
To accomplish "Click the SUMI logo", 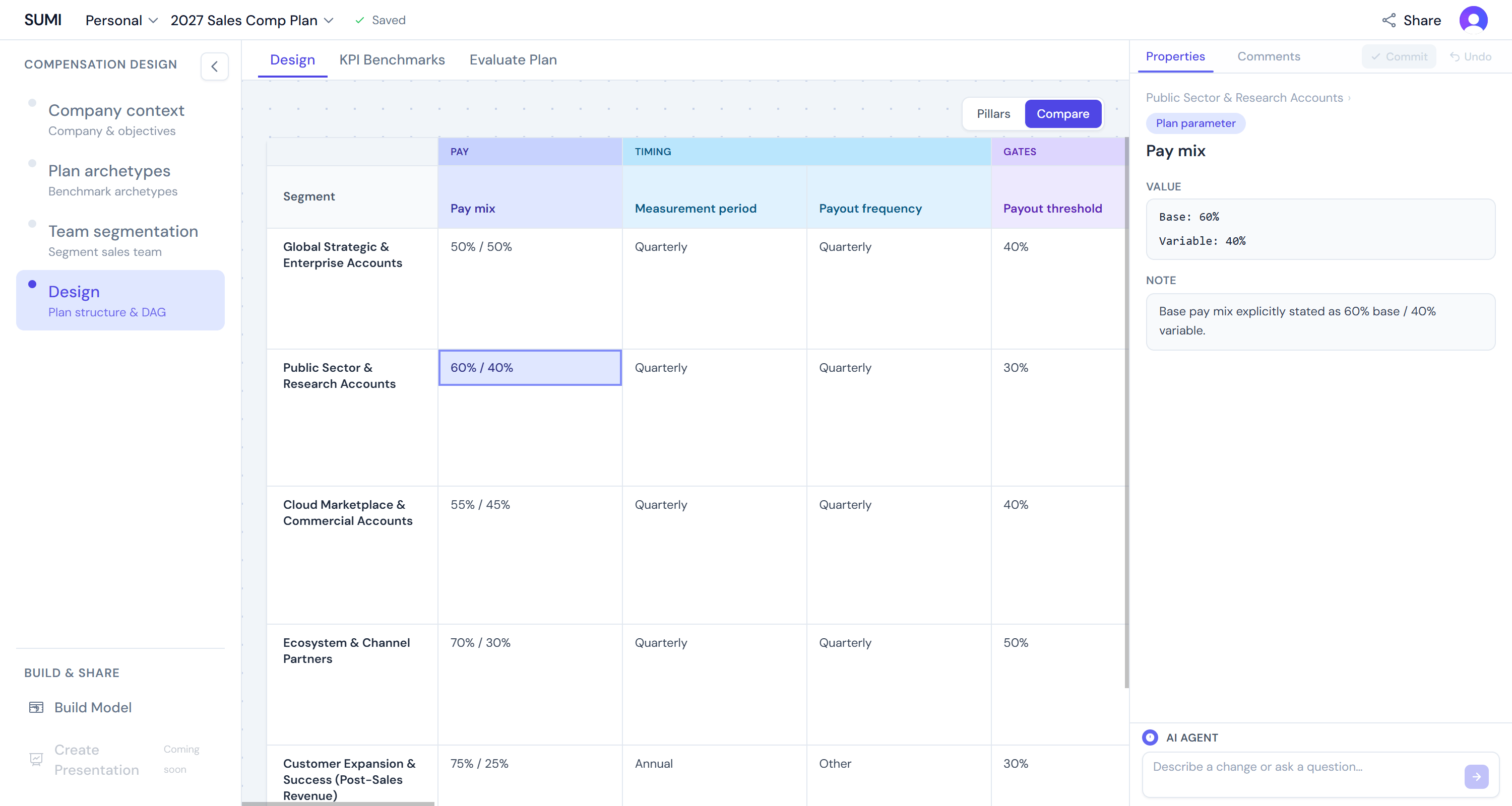I will (x=43, y=20).
